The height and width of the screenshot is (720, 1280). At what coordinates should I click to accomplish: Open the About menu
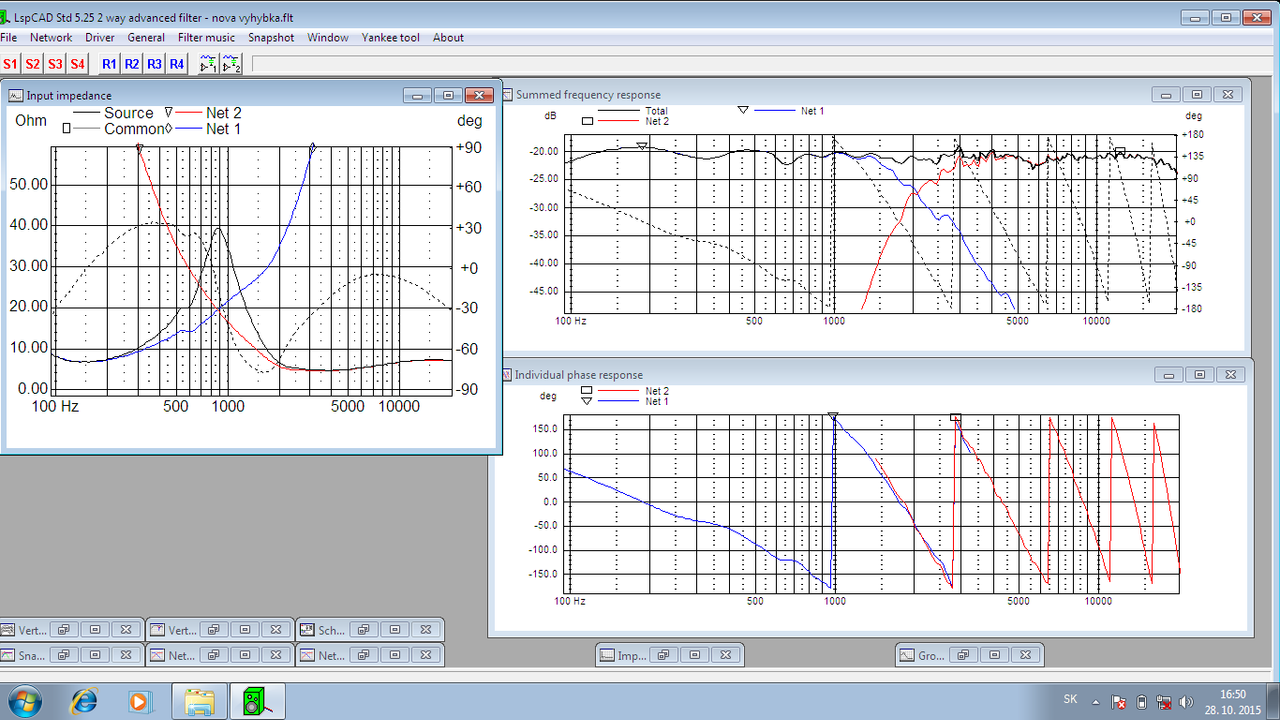coord(448,38)
